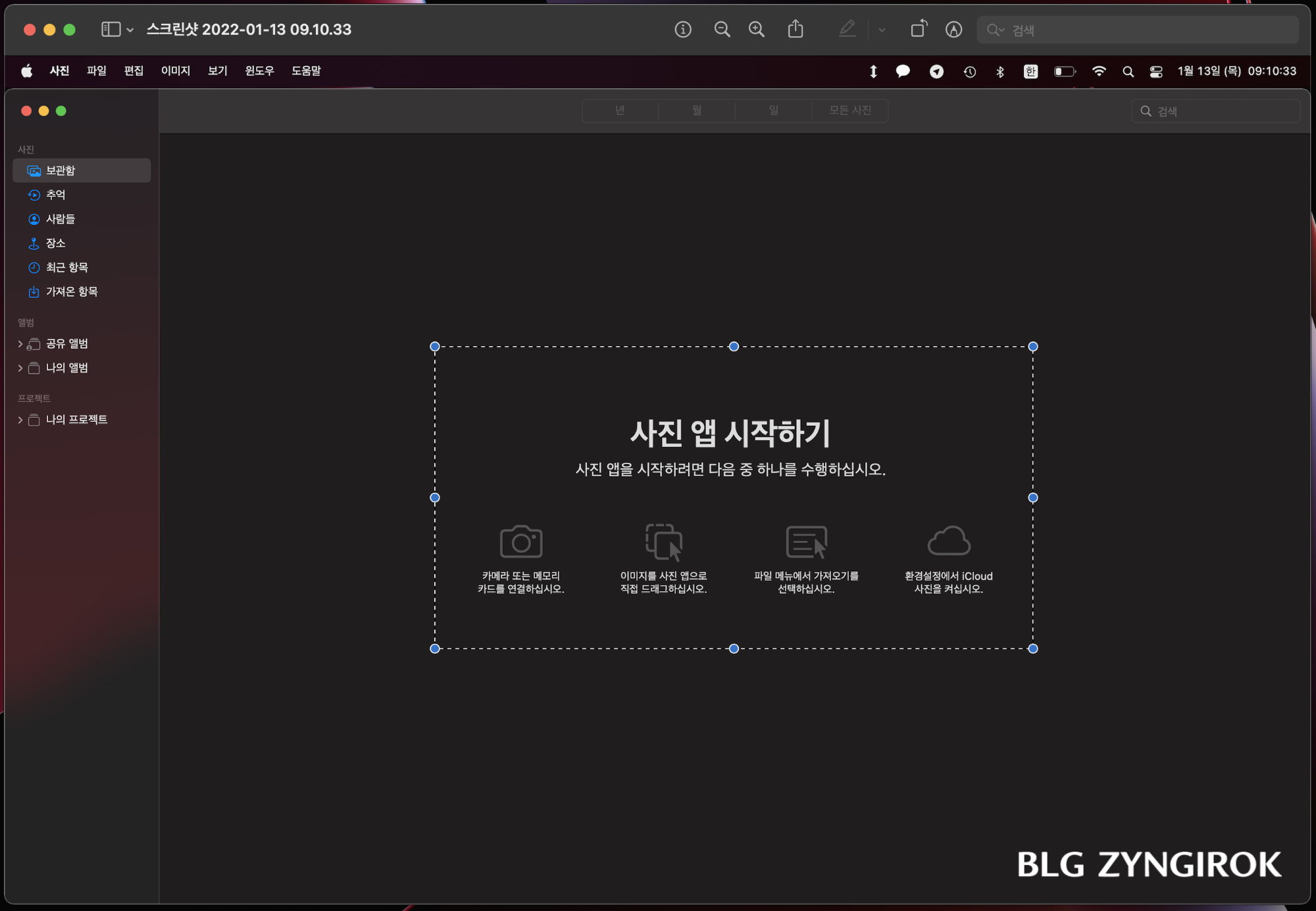Open Control Center in the menu bar
The image size is (1316, 911).
click(x=1156, y=71)
